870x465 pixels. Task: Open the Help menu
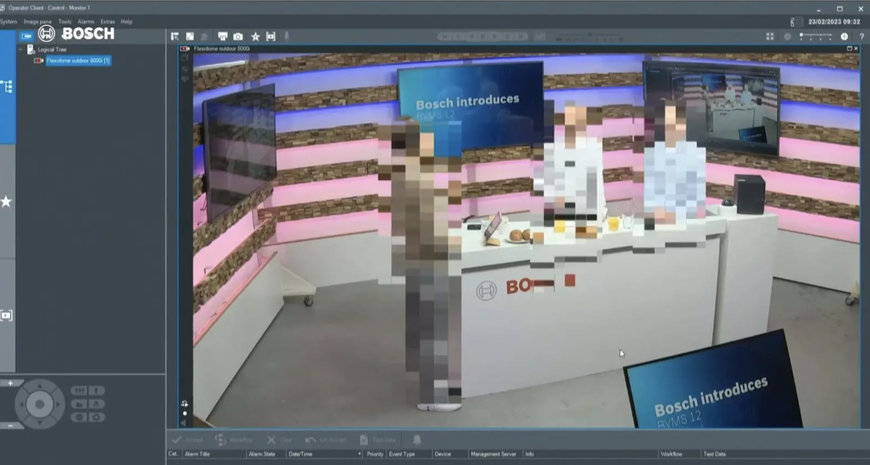pos(127,22)
